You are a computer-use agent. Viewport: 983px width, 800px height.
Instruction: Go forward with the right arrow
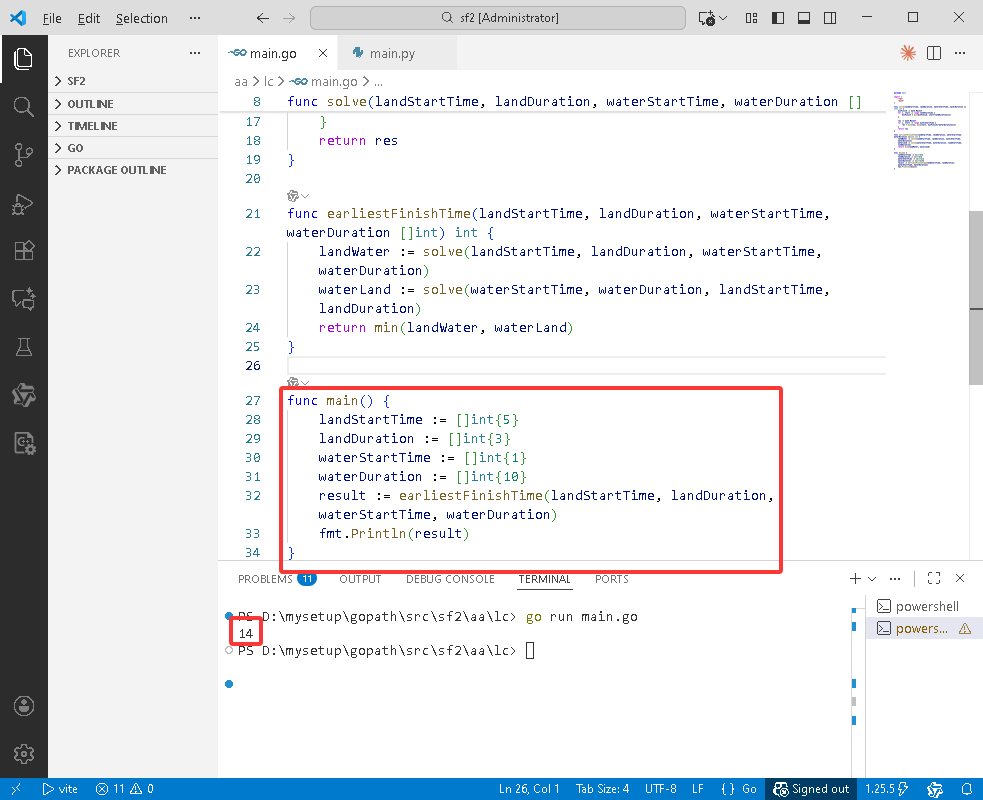(x=288, y=18)
